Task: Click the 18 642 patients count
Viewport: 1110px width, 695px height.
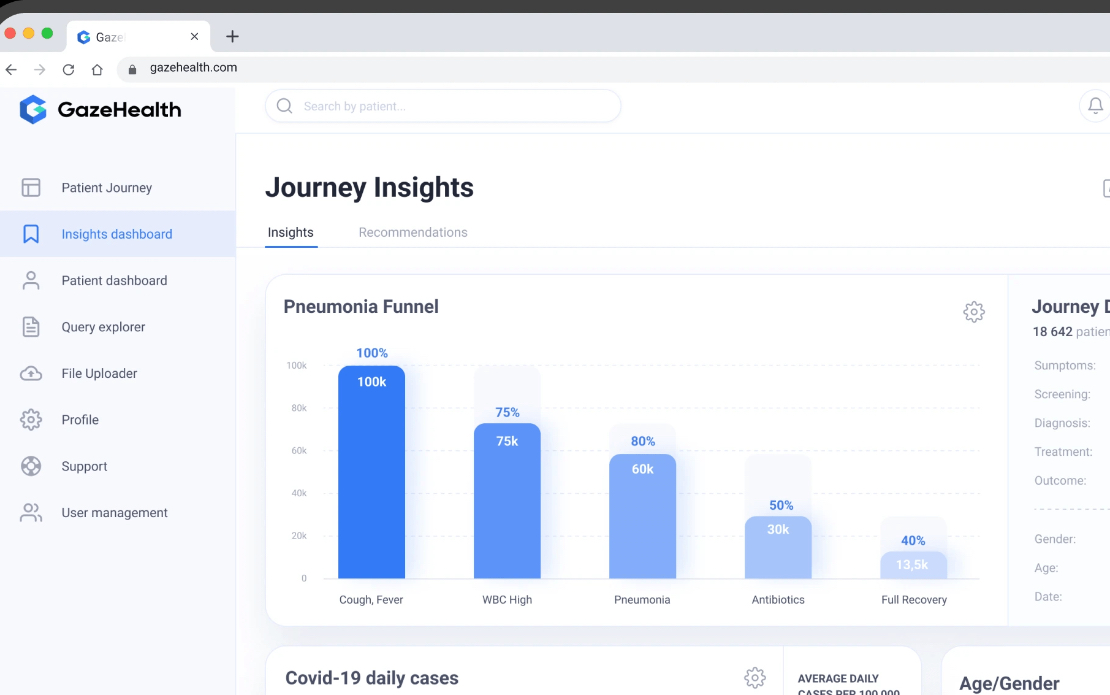Action: 1071,331
